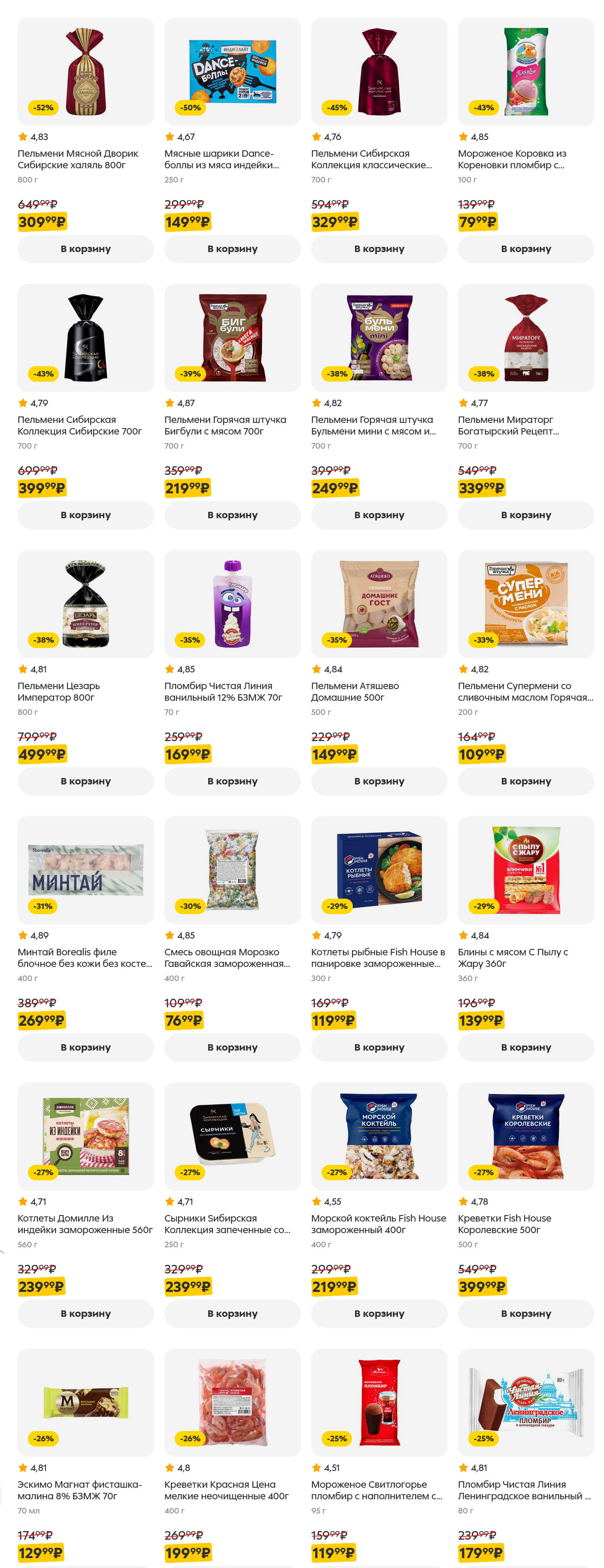Viewport: 604px width, 1568px height.
Task: Add Пельмени Мясной Дворик to cart
Action: coord(85,249)
